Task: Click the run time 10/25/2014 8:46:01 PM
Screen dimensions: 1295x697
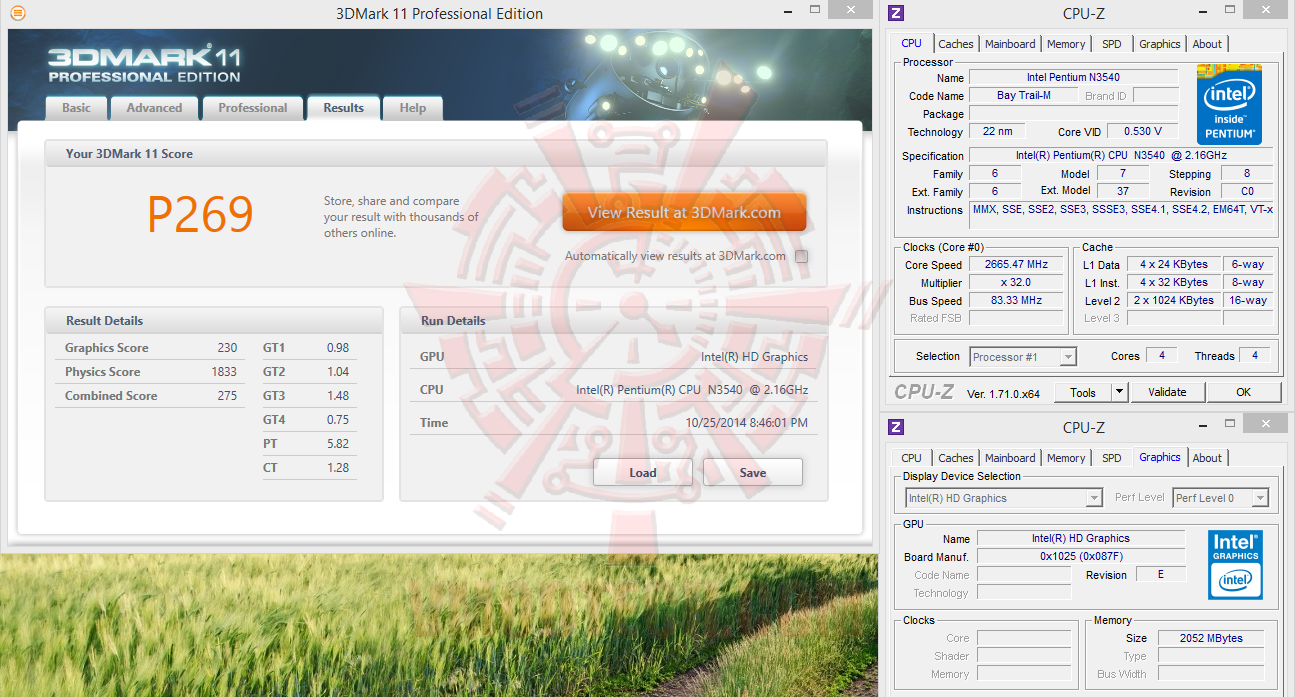Action: point(746,423)
